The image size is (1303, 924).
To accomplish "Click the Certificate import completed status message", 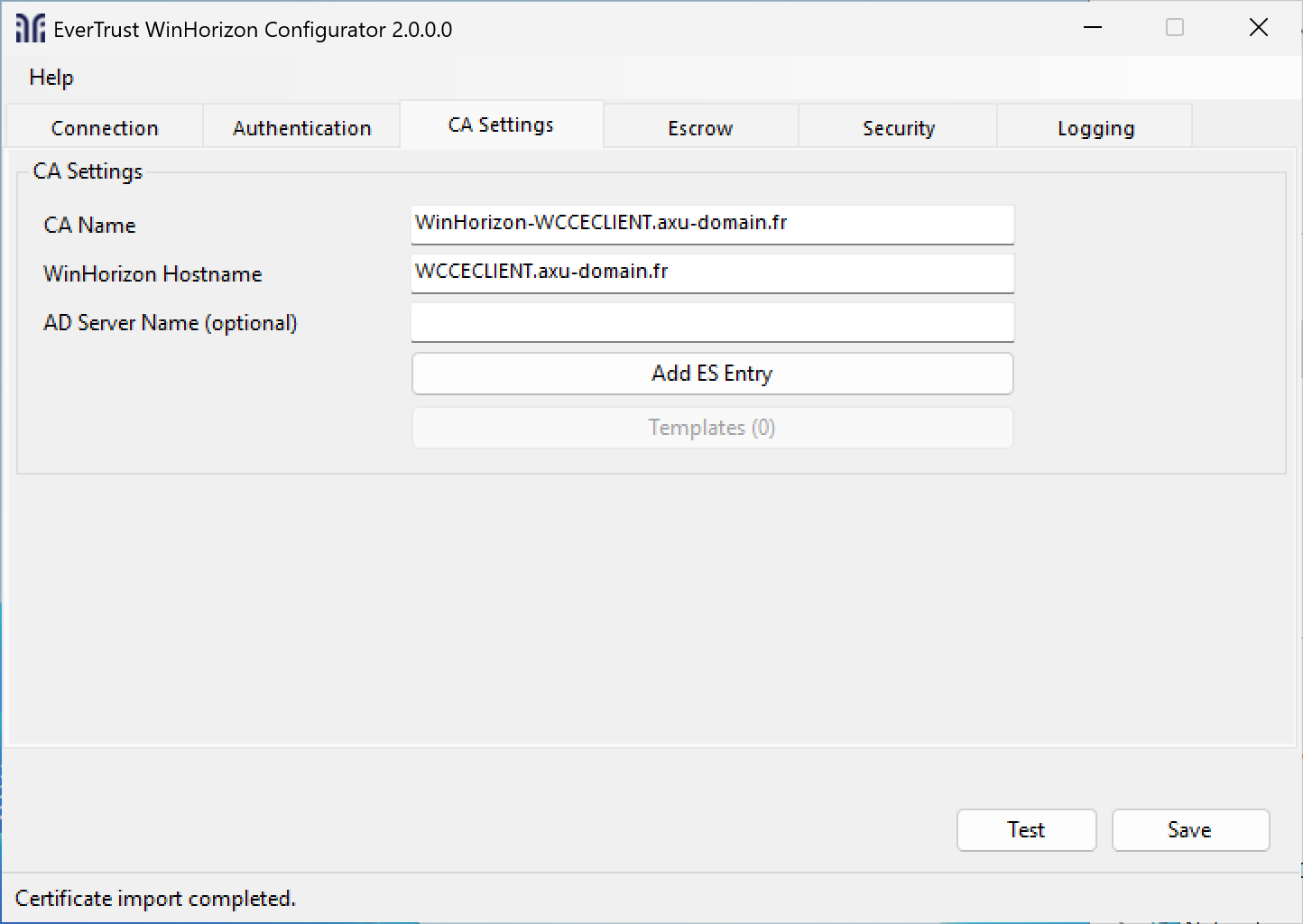I will click(155, 899).
